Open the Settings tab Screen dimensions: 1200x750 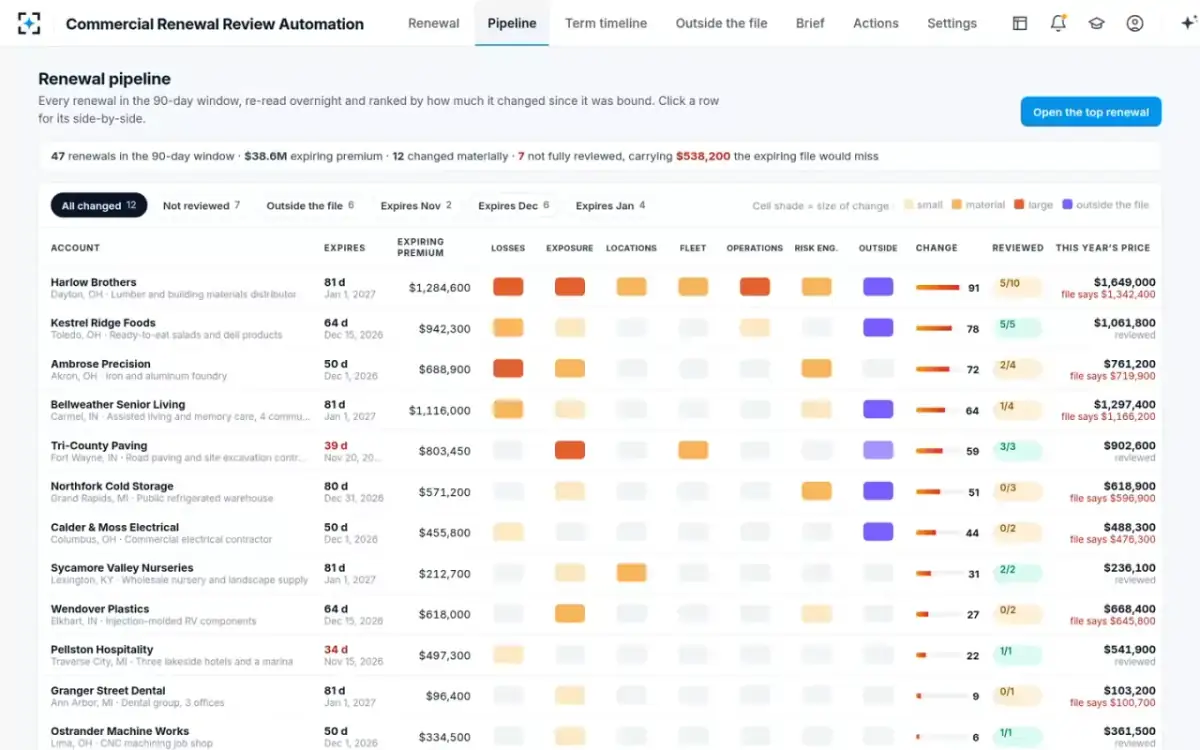click(x=952, y=23)
